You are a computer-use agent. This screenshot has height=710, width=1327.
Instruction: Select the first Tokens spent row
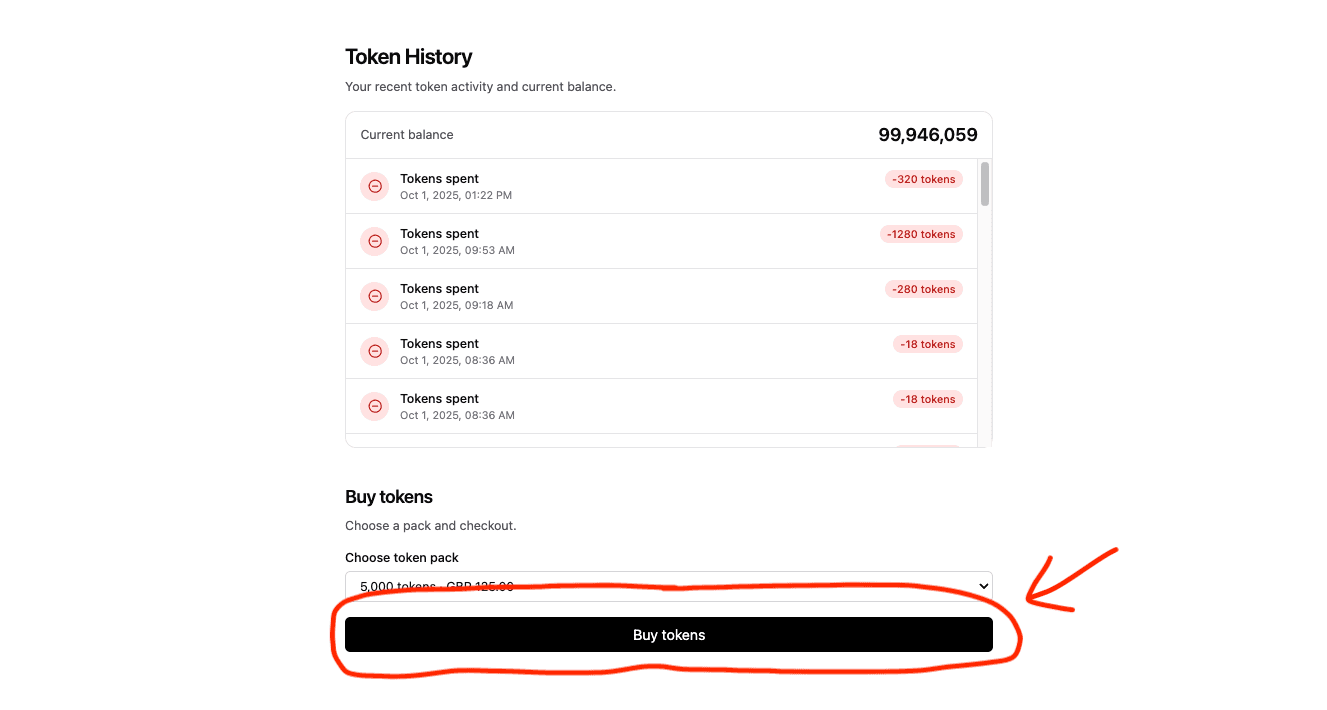click(x=660, y=186)
